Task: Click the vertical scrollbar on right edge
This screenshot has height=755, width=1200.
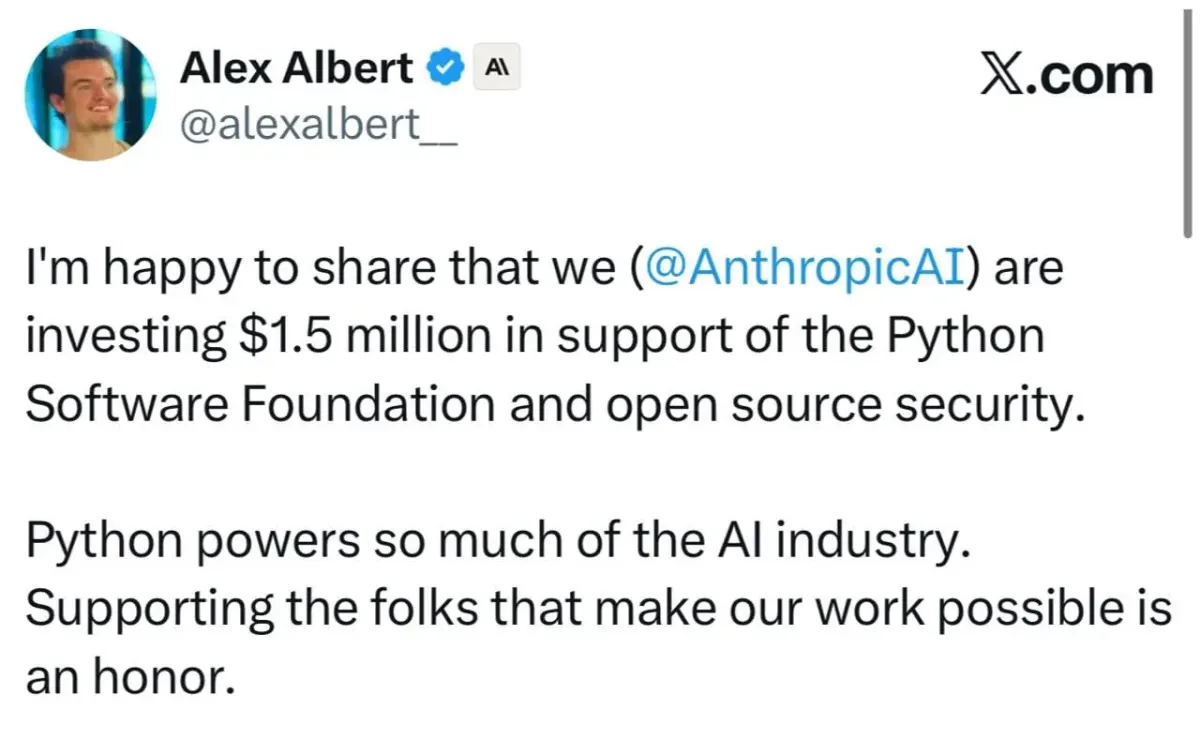Action: (x=1187, y=120)
